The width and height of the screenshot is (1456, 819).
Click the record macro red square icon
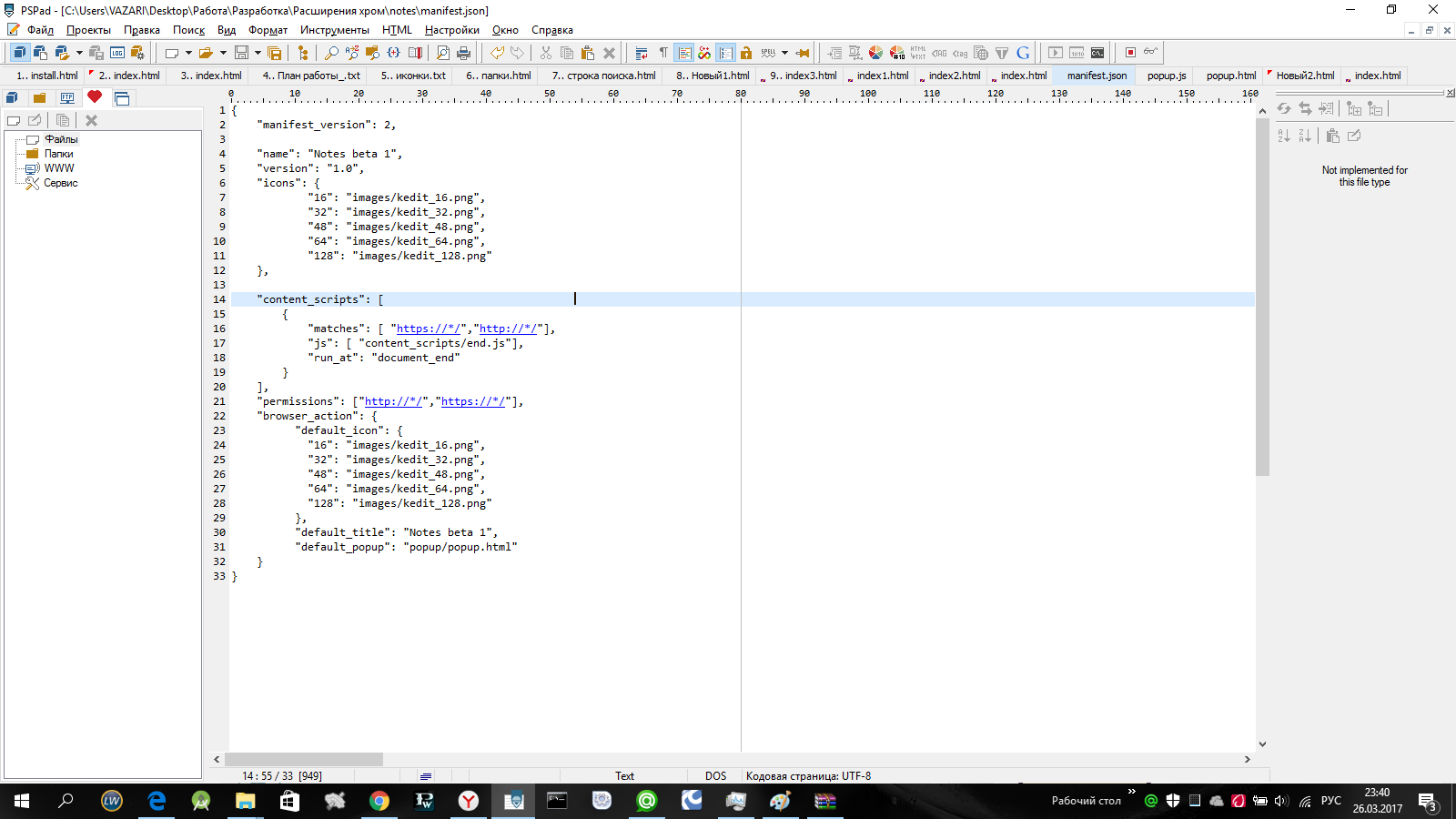1130,53
